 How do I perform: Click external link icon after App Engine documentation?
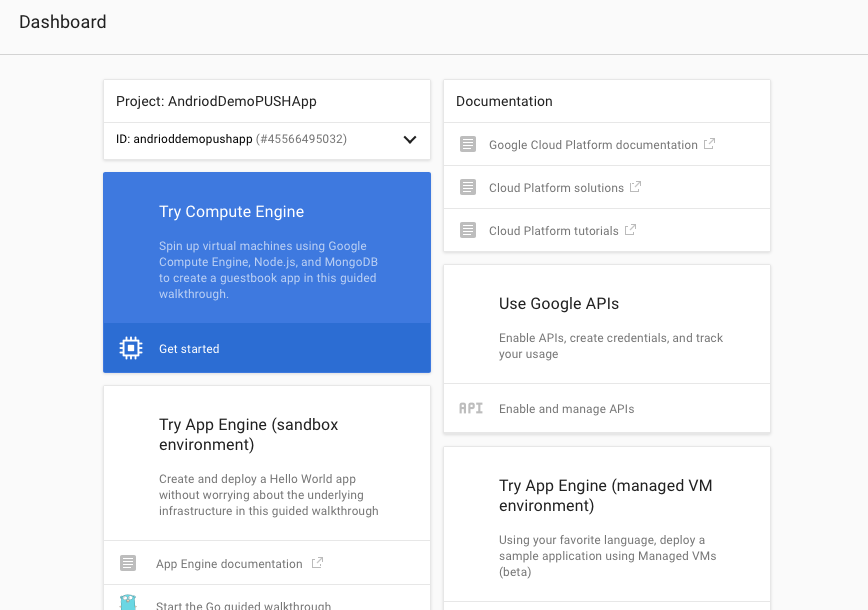point(317,563)
